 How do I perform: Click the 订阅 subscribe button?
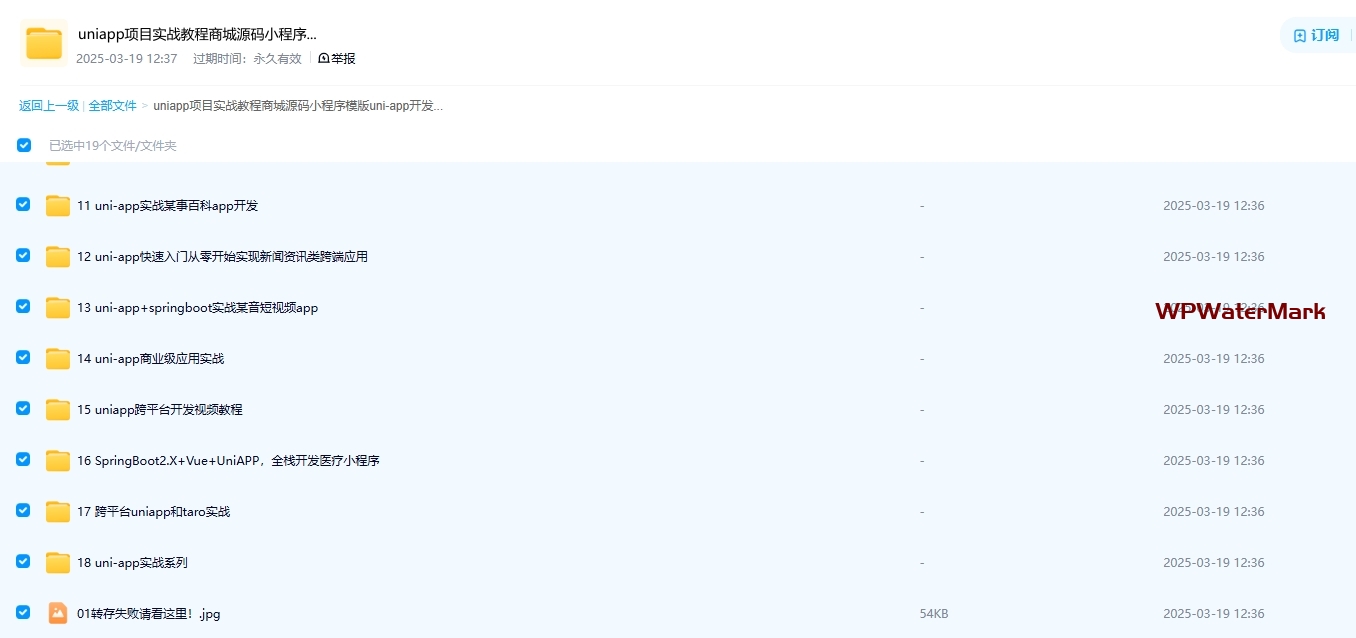pos(1316,35)
